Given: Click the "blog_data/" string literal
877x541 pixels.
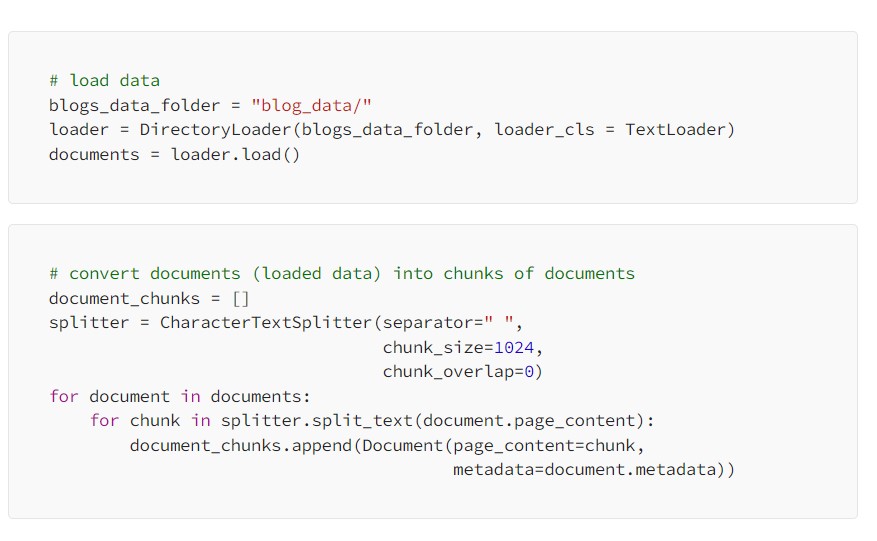Looking at the screenshot, I should [312, 105].
